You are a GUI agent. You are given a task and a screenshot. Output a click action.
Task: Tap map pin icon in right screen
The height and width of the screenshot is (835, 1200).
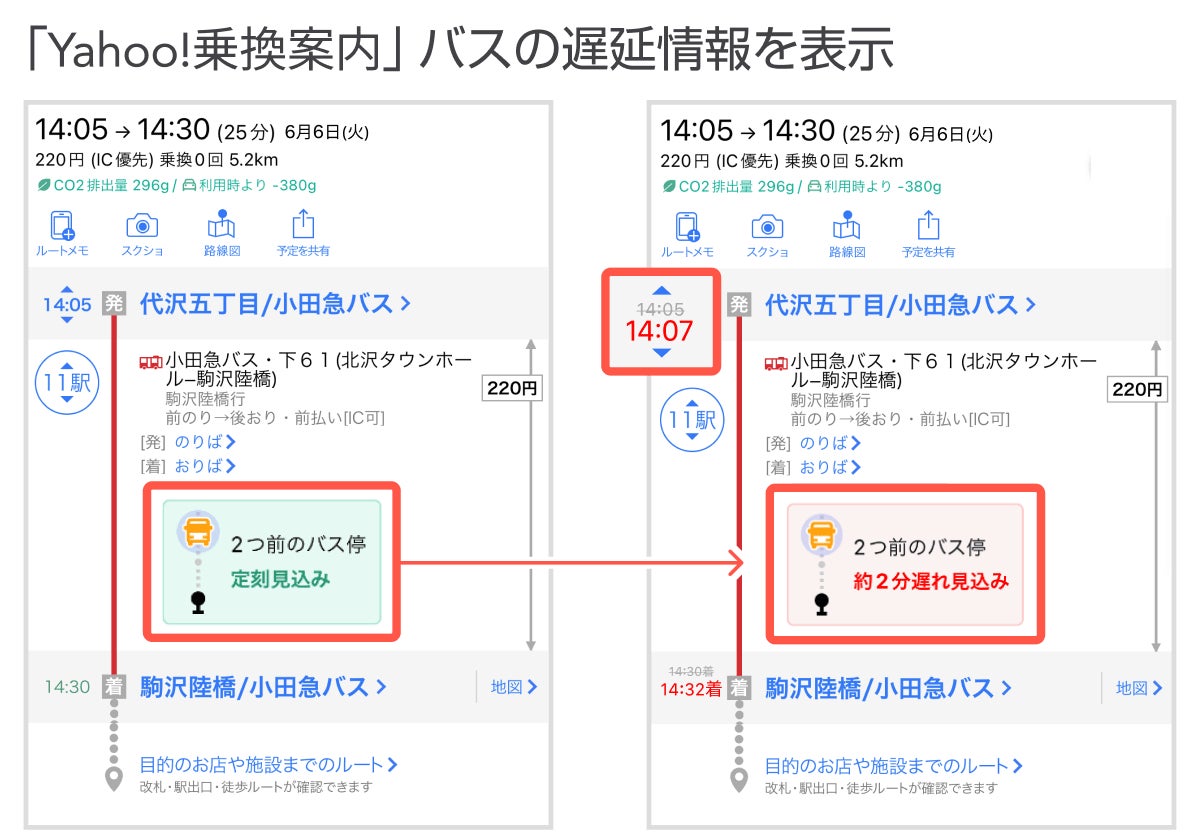coord(739,781)
